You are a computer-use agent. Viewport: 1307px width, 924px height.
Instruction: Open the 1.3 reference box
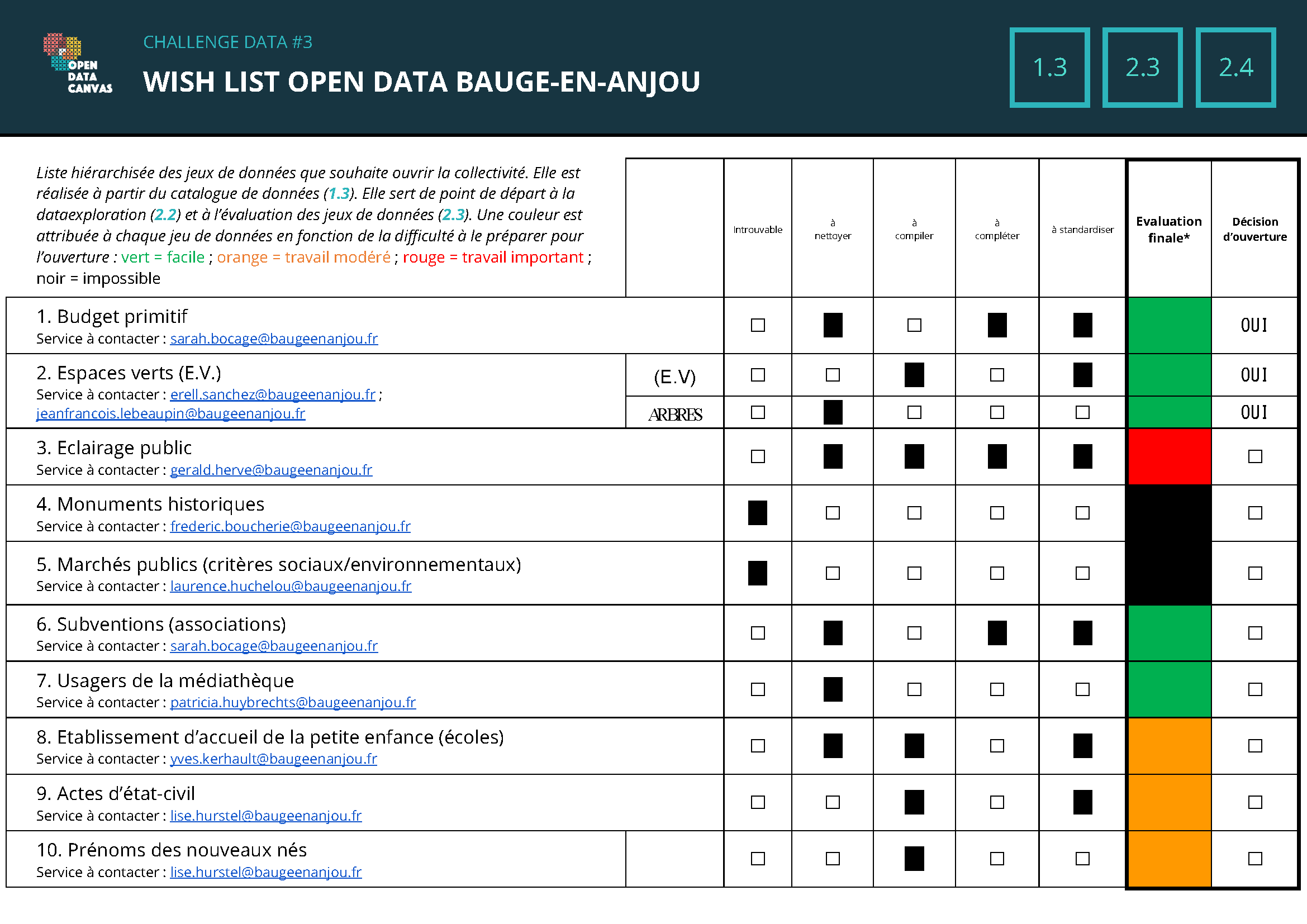point(1049,67)
